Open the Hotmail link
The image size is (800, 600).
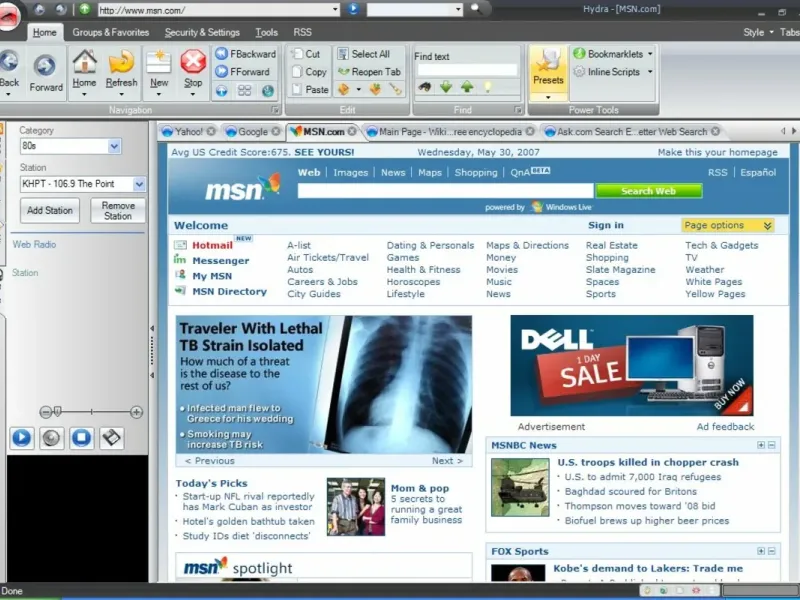(212, 245)
